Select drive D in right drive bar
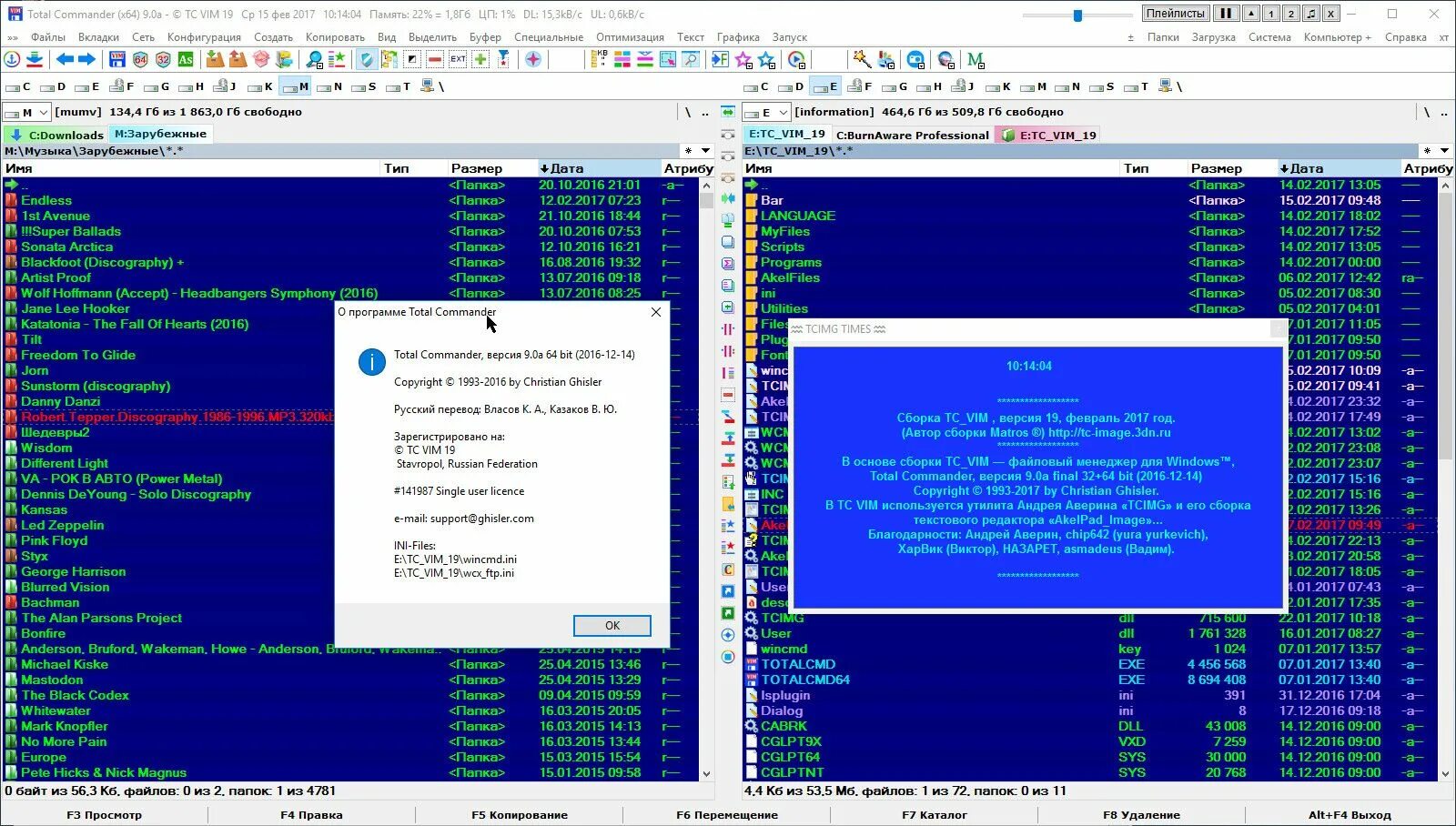 pyautogui.click(x=791, y=86)
